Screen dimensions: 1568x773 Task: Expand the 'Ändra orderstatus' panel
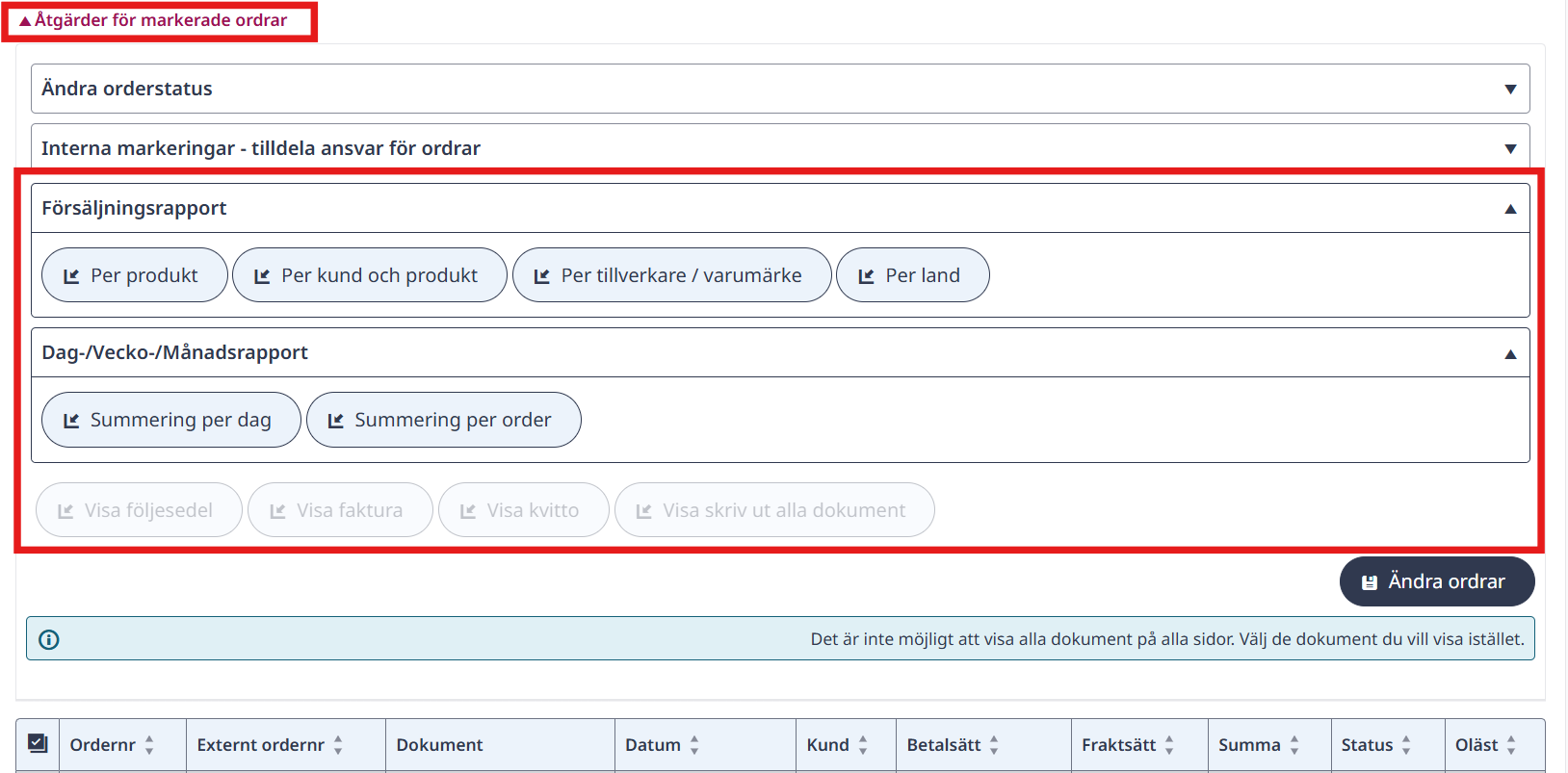coord(780,89)
